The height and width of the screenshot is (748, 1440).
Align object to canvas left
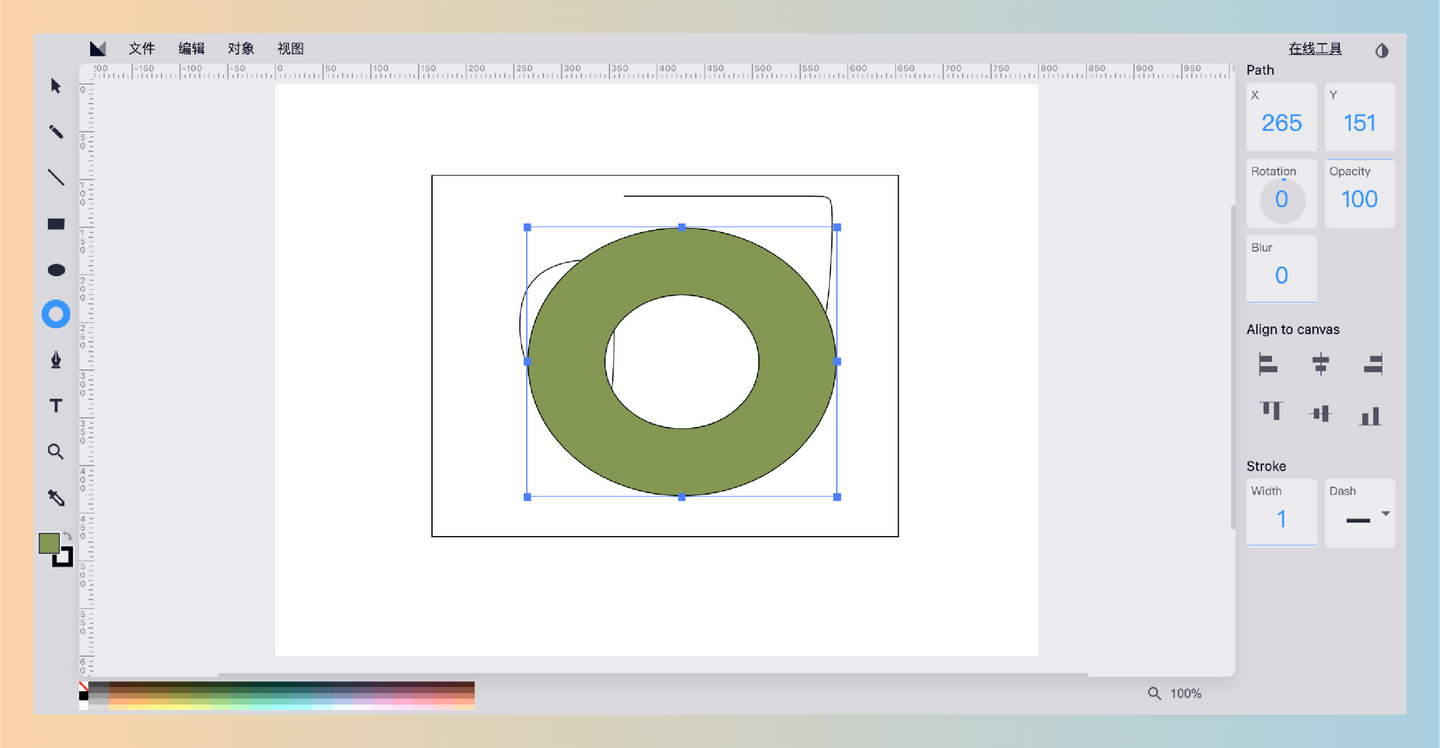pos(1268,364)
